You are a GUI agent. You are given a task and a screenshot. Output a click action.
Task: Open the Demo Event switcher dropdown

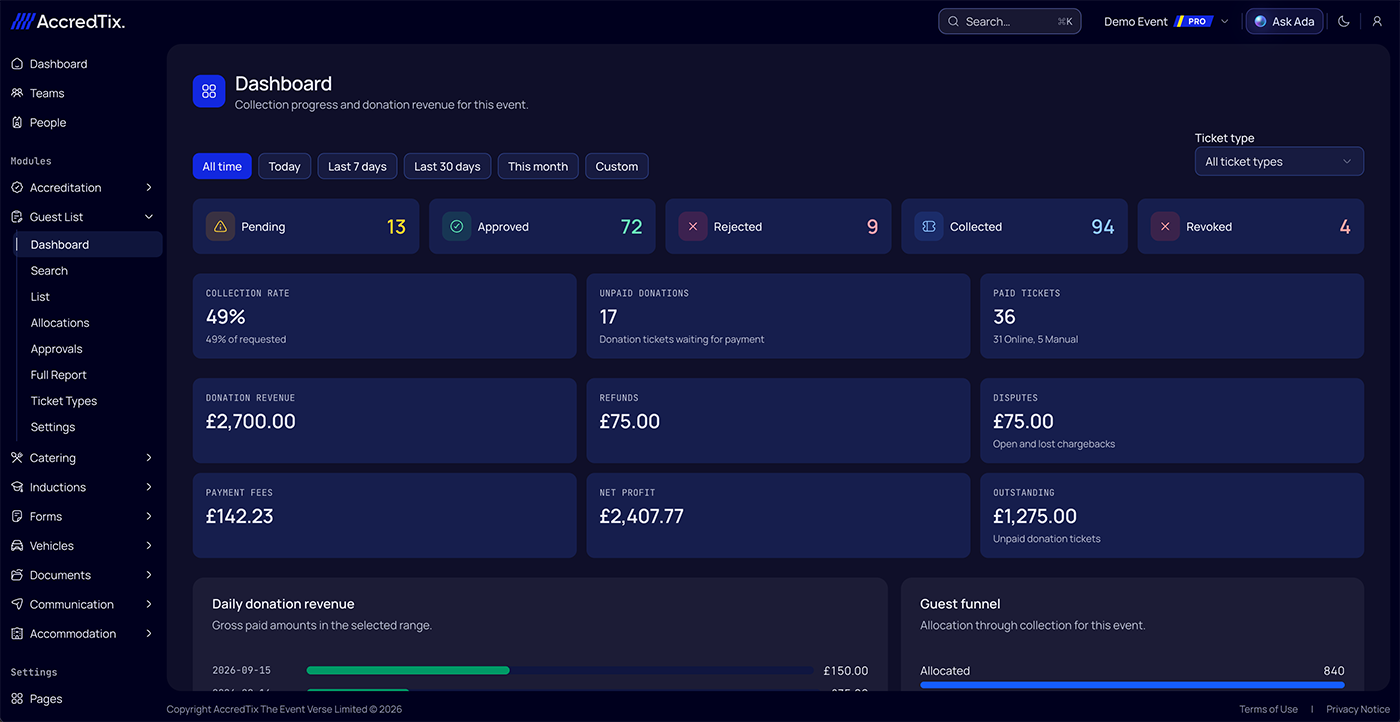(1166, 21)
